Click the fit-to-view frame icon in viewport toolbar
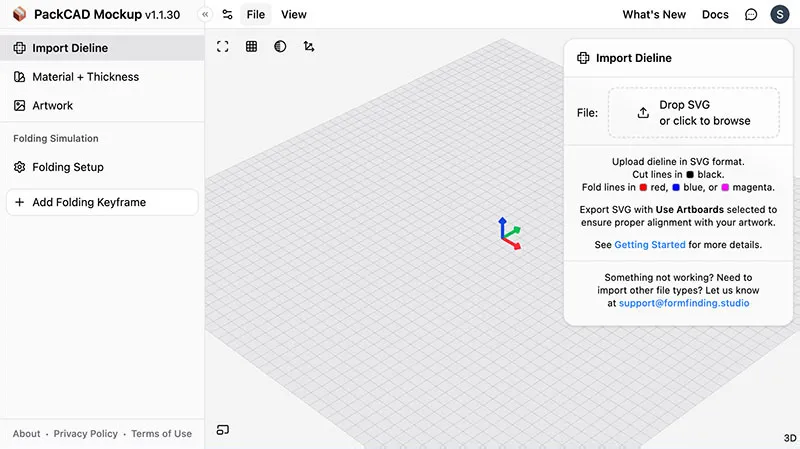 tap(222, 47)
